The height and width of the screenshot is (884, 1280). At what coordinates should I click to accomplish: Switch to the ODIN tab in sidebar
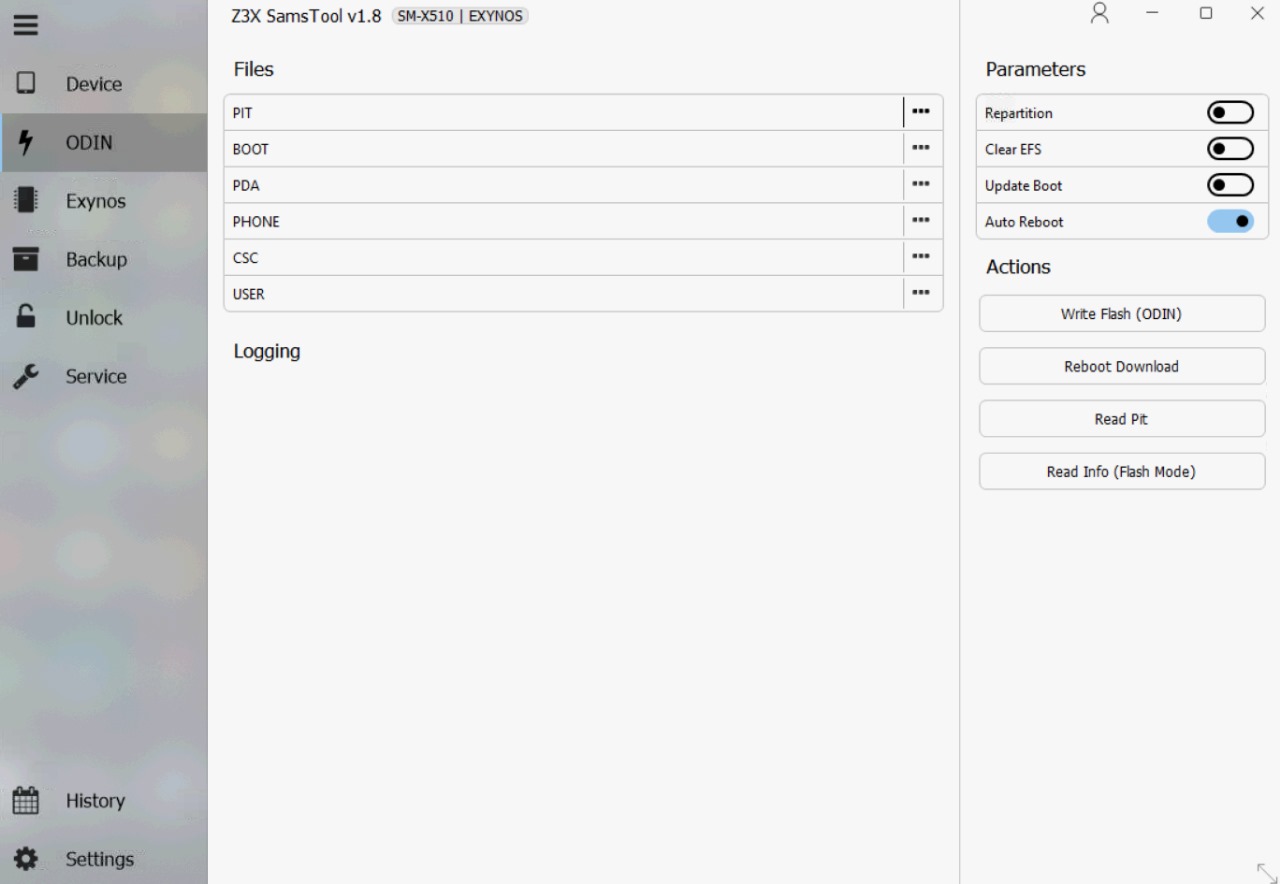click(89, 143)
